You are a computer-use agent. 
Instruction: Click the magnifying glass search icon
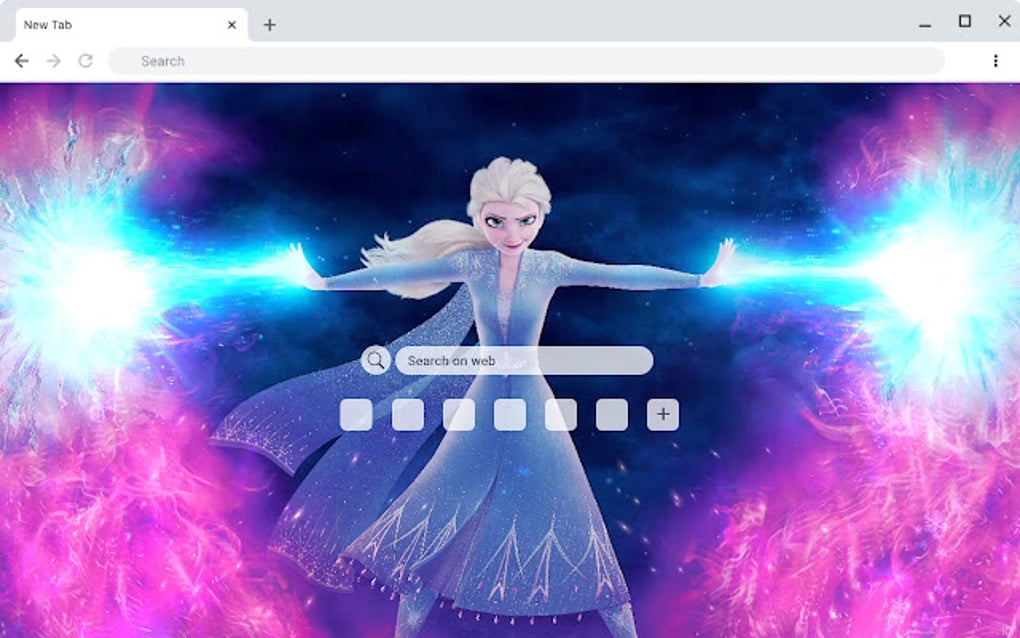374,360
